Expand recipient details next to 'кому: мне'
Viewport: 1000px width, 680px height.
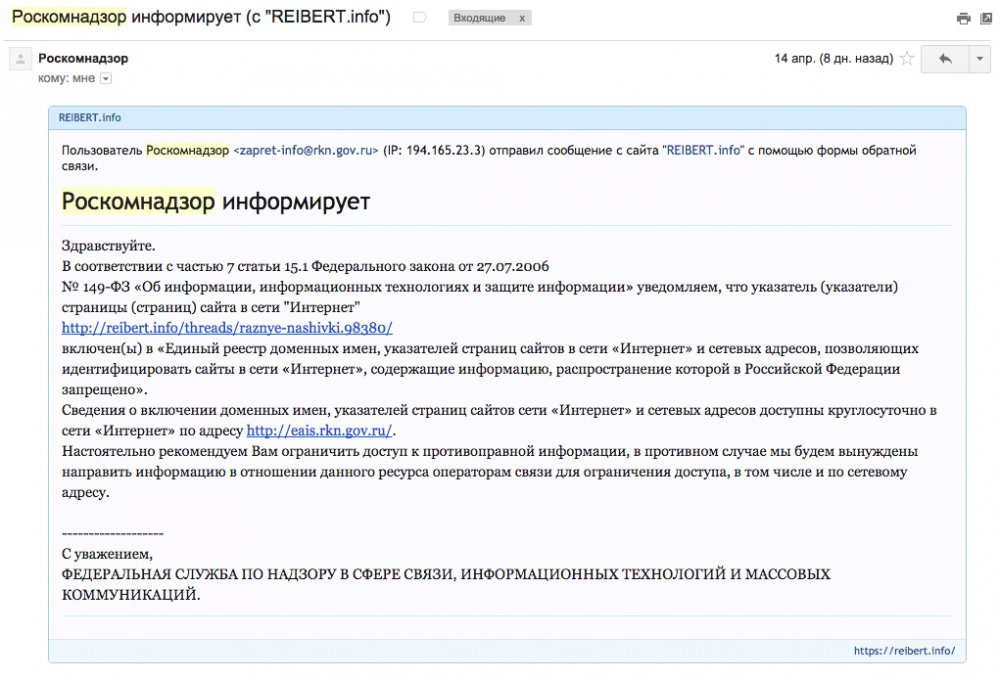coord(106,78)
